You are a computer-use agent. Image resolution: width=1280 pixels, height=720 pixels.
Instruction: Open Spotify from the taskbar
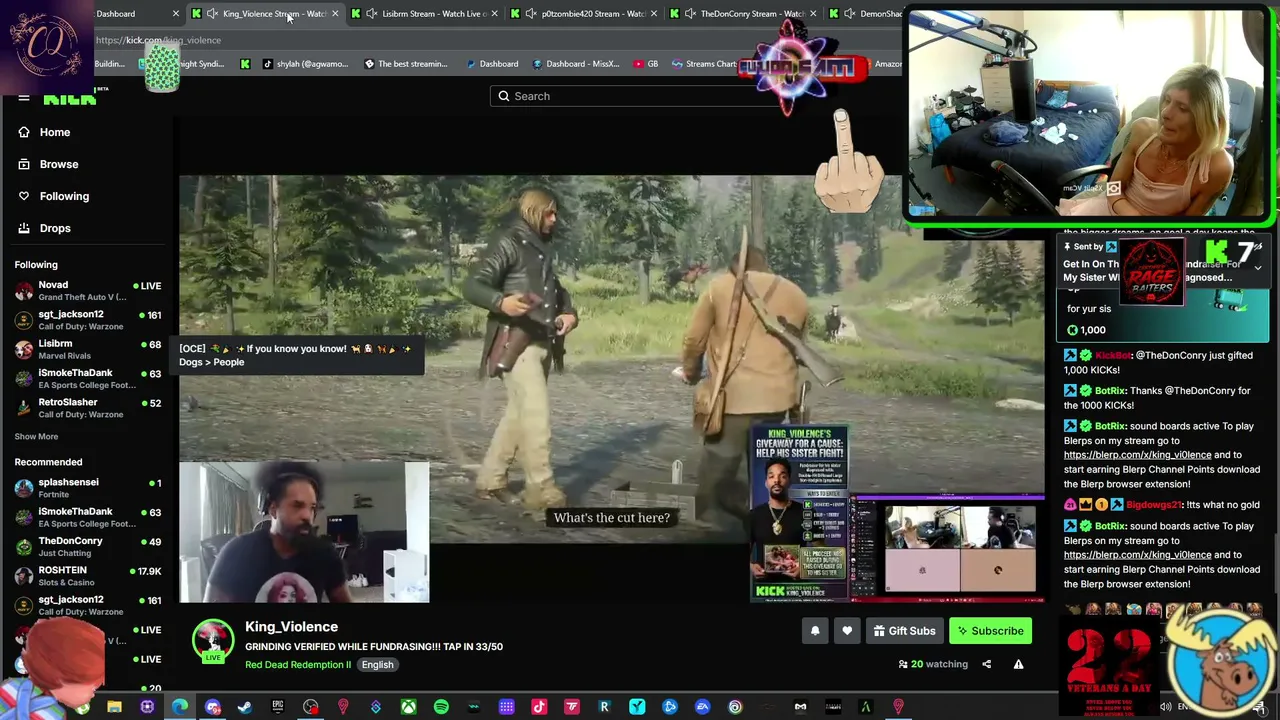coord(441,708)
